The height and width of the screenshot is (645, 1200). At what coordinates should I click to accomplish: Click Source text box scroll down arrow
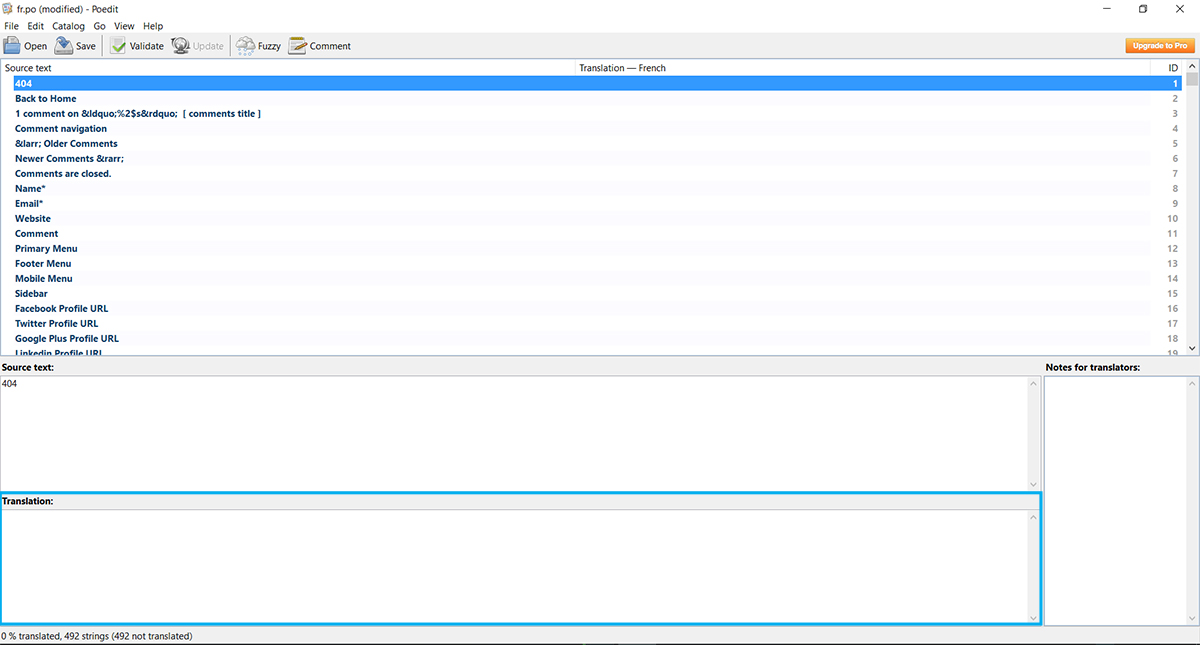[1034, 484]
